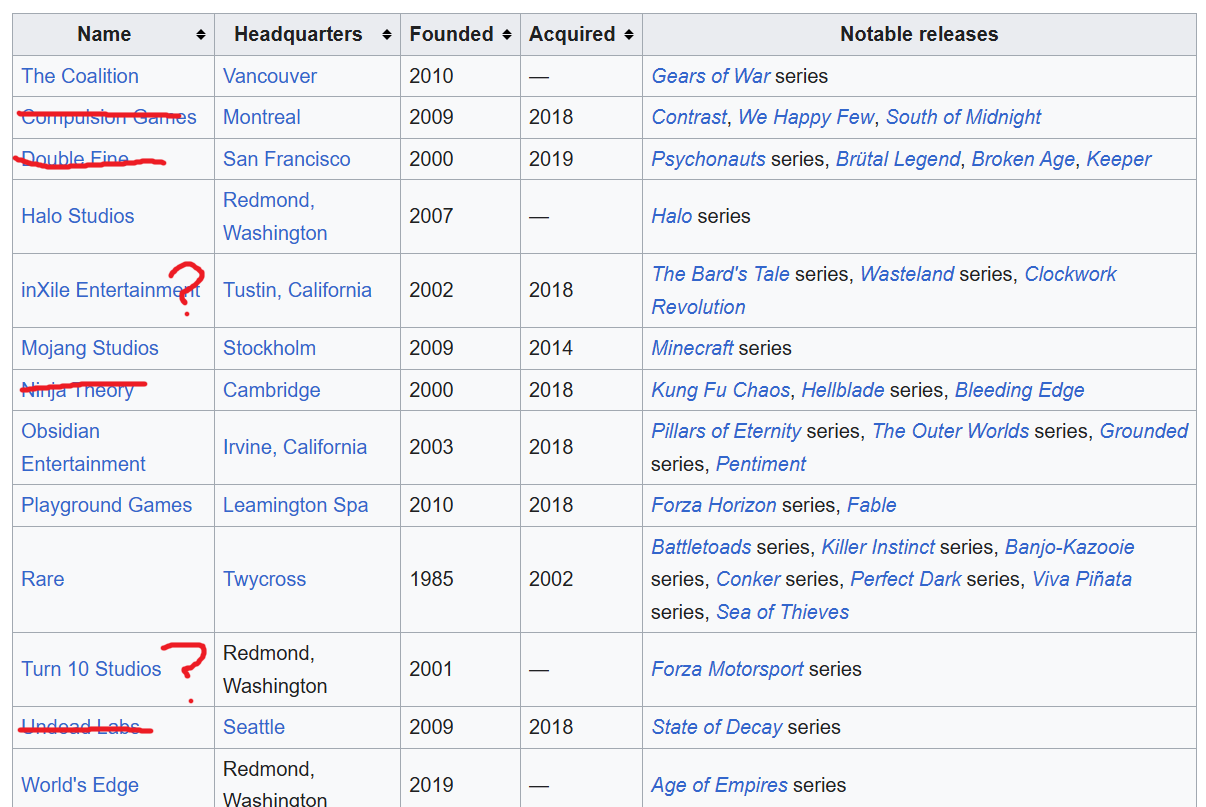The height and width of the screenshot is (807, 1206).
Task: Follow the Seattle link
Action: coord(254,727)
